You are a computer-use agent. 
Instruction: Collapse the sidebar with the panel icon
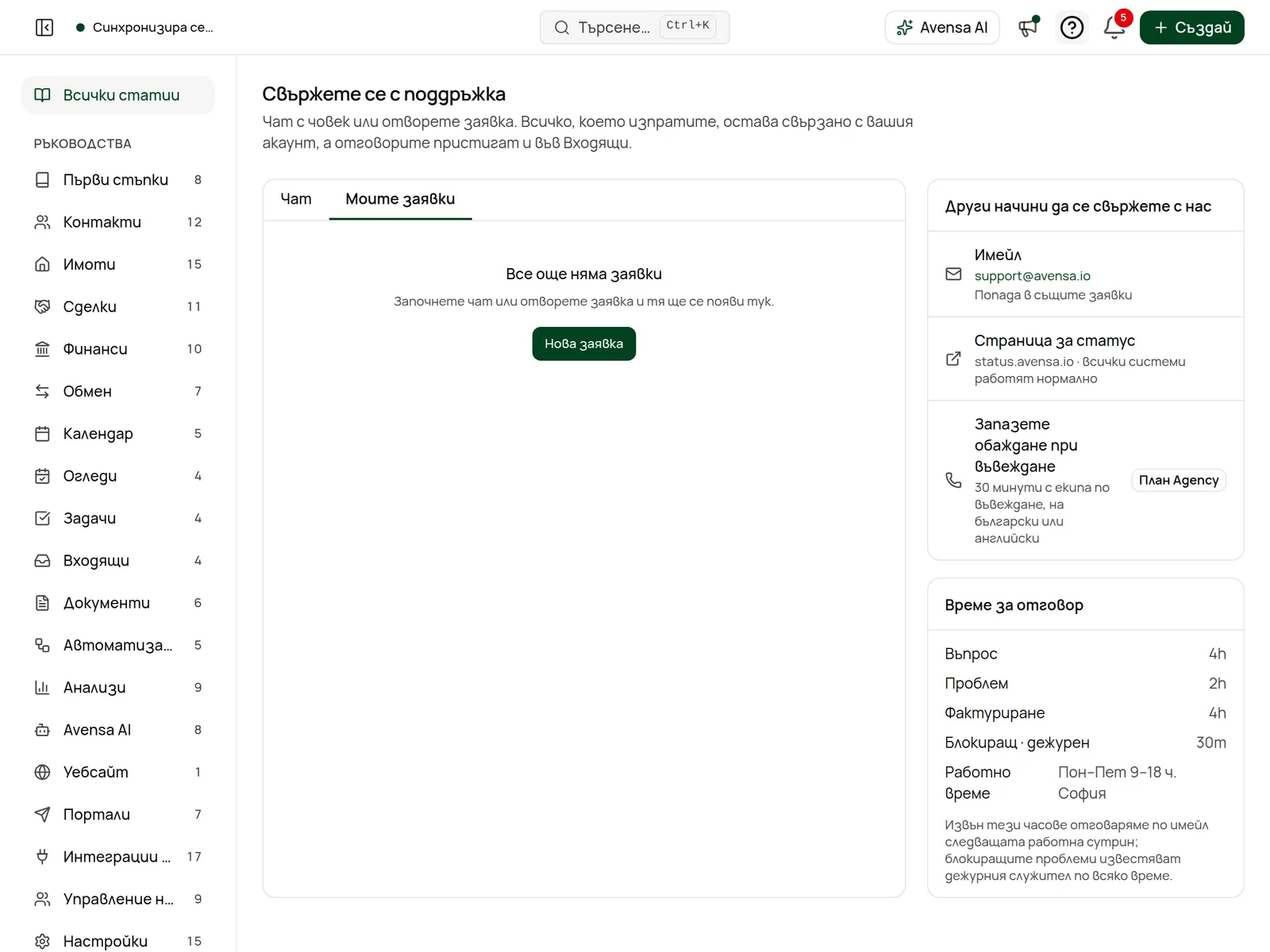[44, 28]
